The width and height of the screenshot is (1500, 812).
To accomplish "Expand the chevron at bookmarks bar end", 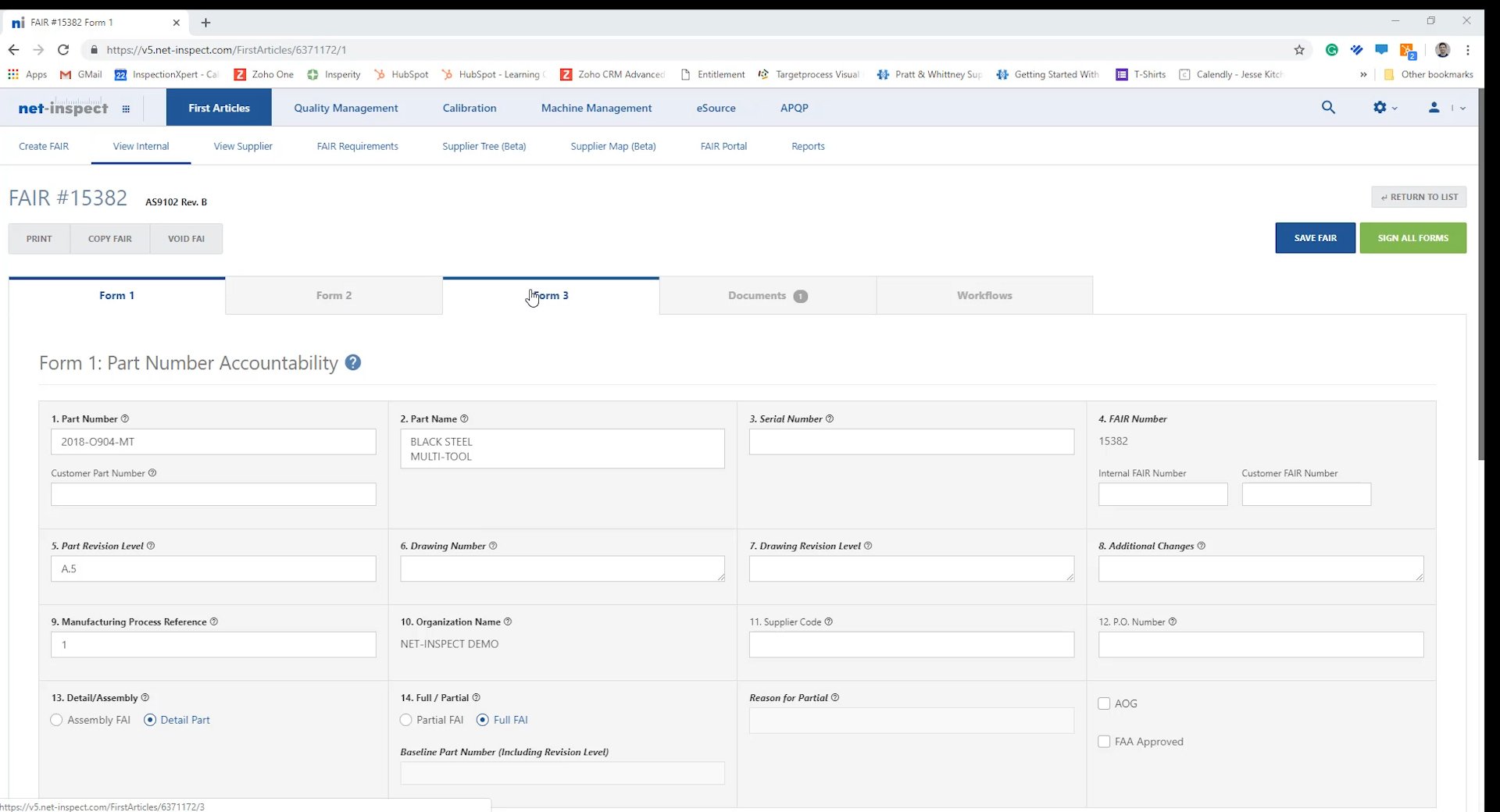I will tap(1364, 74).
